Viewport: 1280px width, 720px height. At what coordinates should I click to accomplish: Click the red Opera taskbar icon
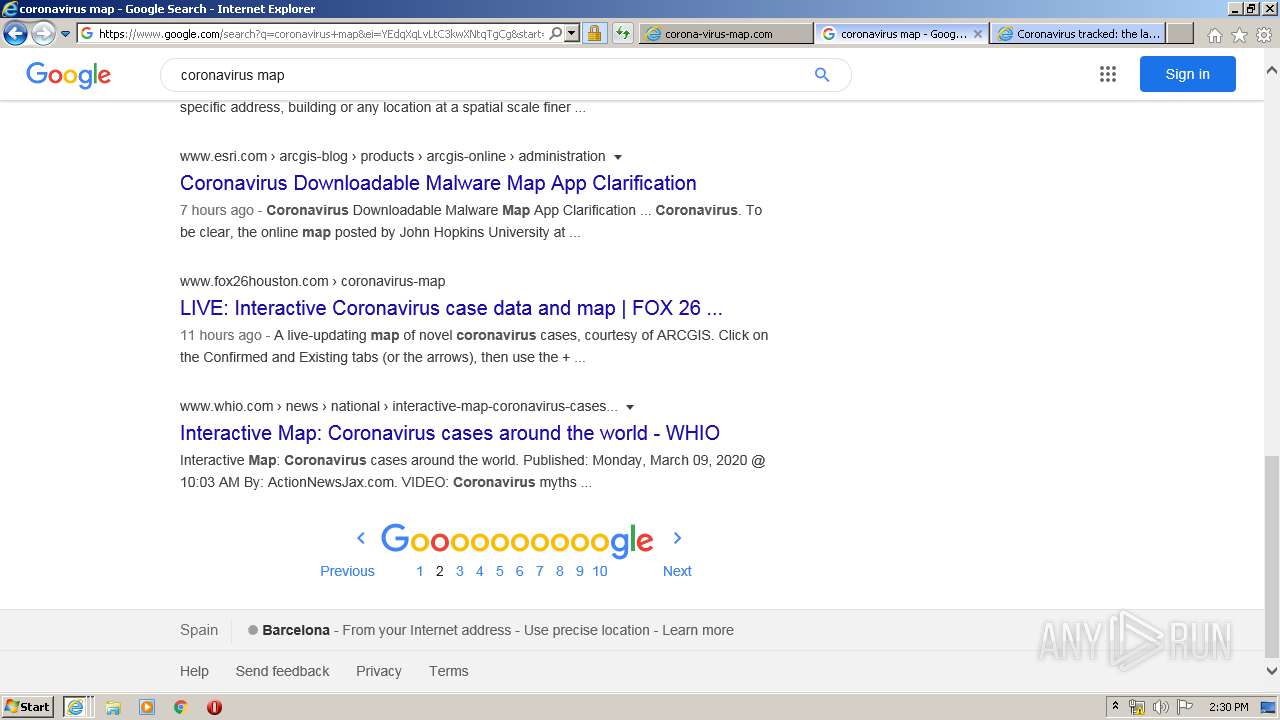pyautogui.click(x=214, y=707)
